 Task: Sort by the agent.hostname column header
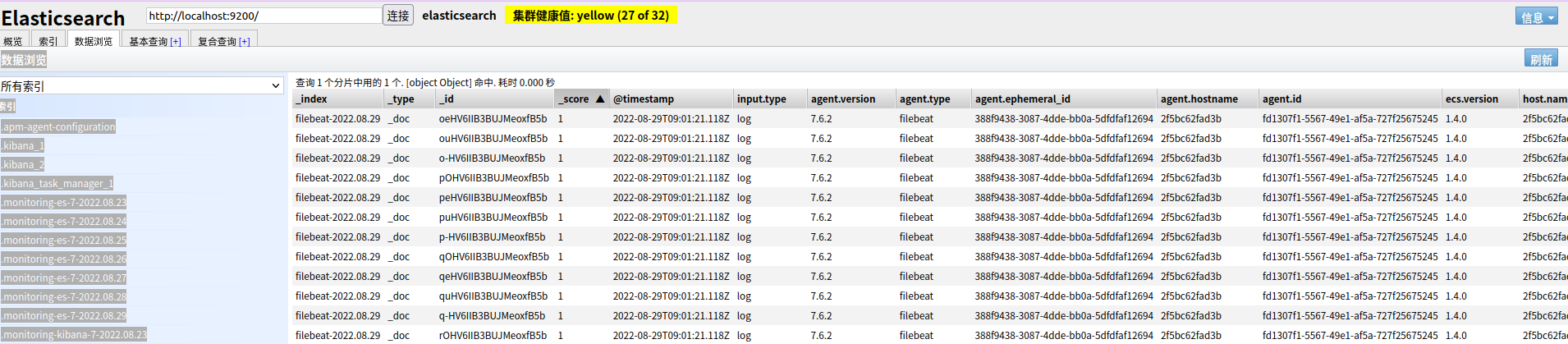pos(1207,99)
